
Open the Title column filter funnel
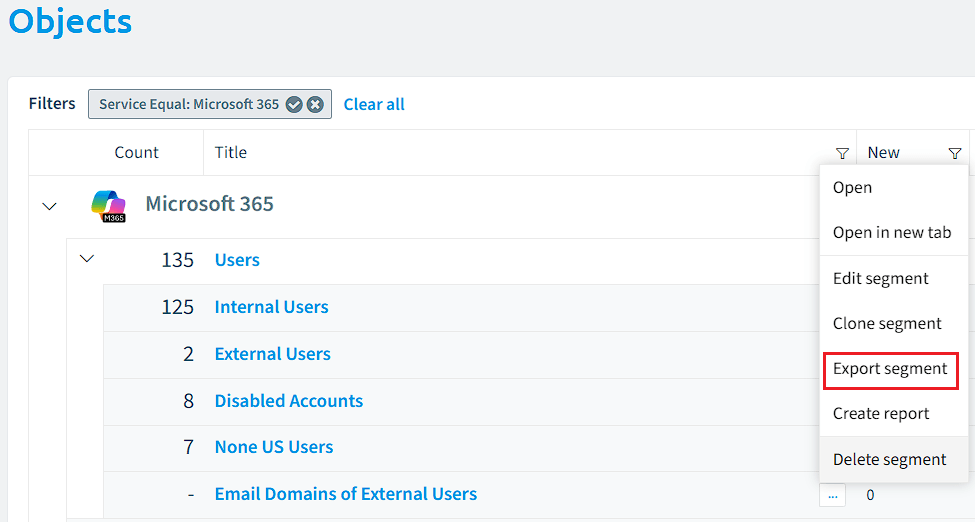pos(842,153)
